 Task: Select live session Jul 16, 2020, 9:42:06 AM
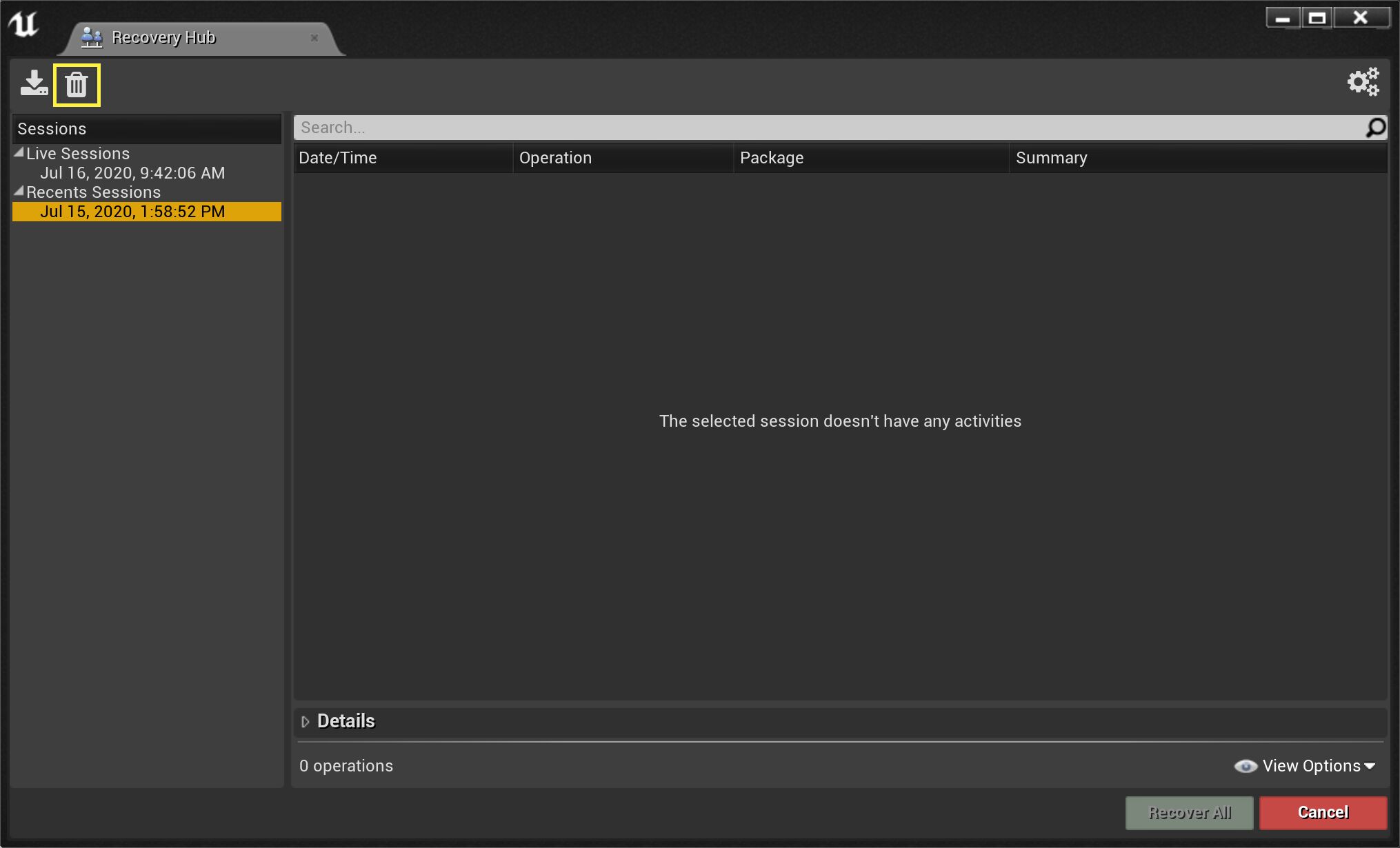click(132, 173)
